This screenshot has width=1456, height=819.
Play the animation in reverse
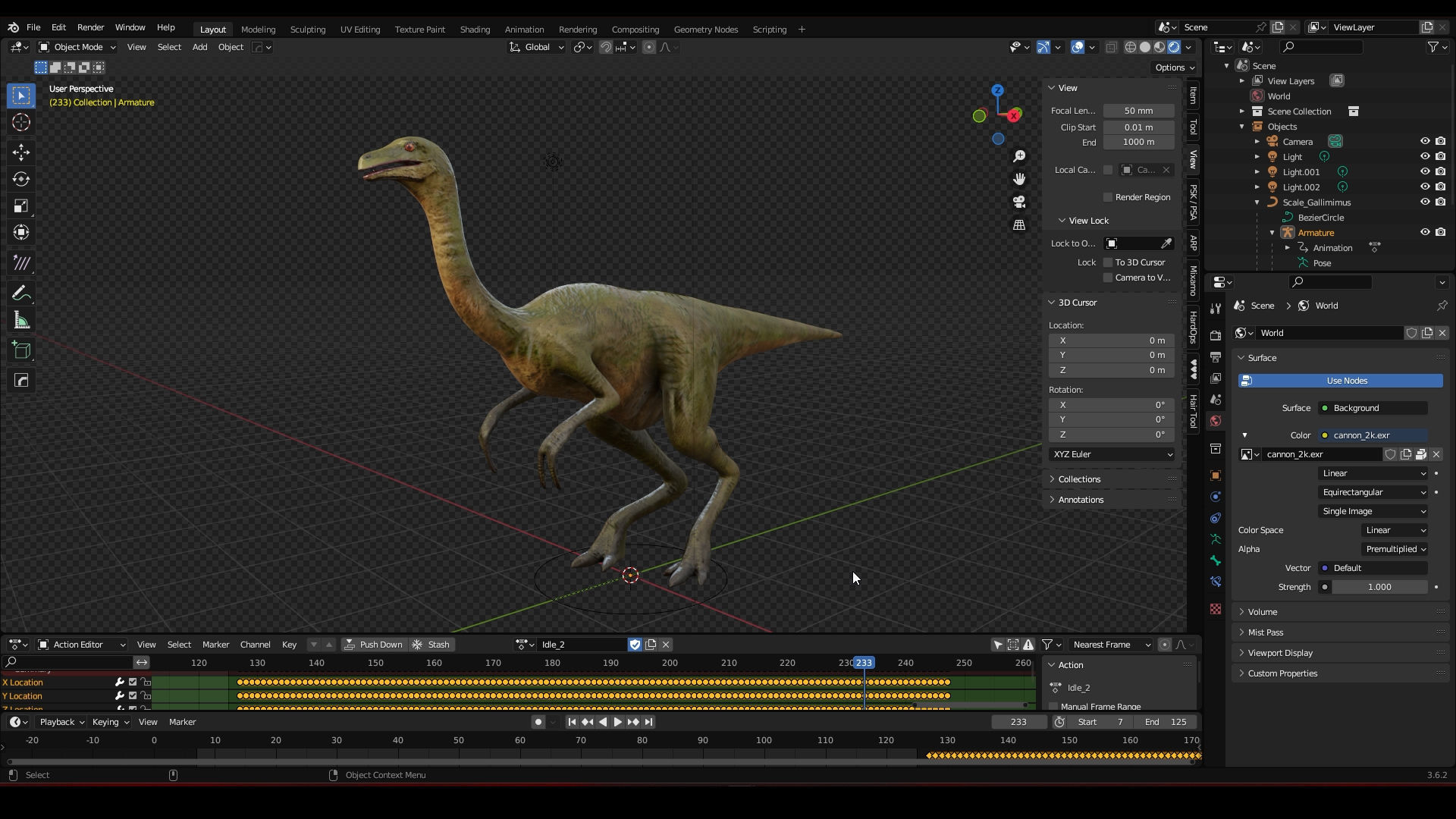603,722
